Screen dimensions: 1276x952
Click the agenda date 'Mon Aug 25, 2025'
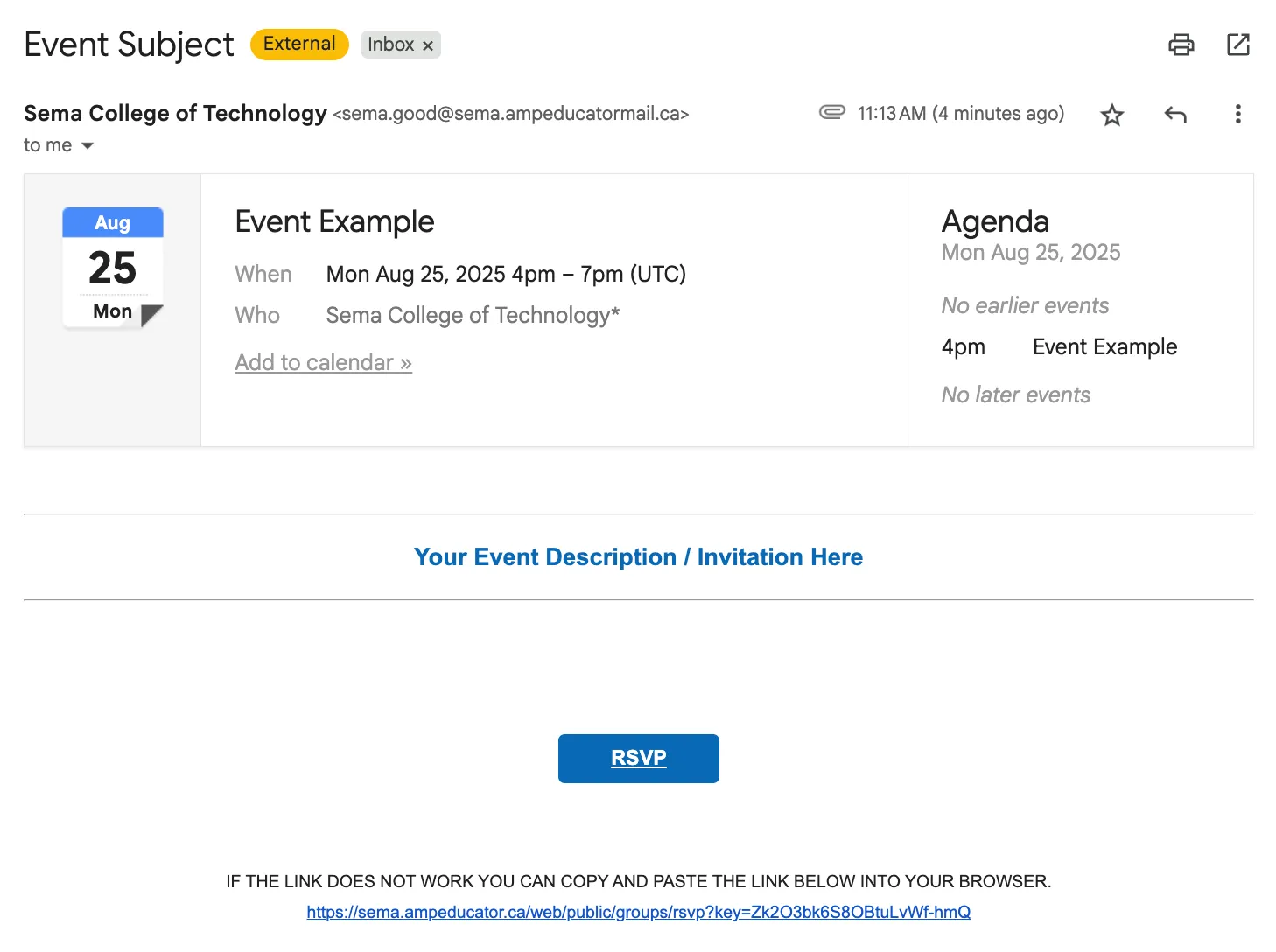point(1031,253)
